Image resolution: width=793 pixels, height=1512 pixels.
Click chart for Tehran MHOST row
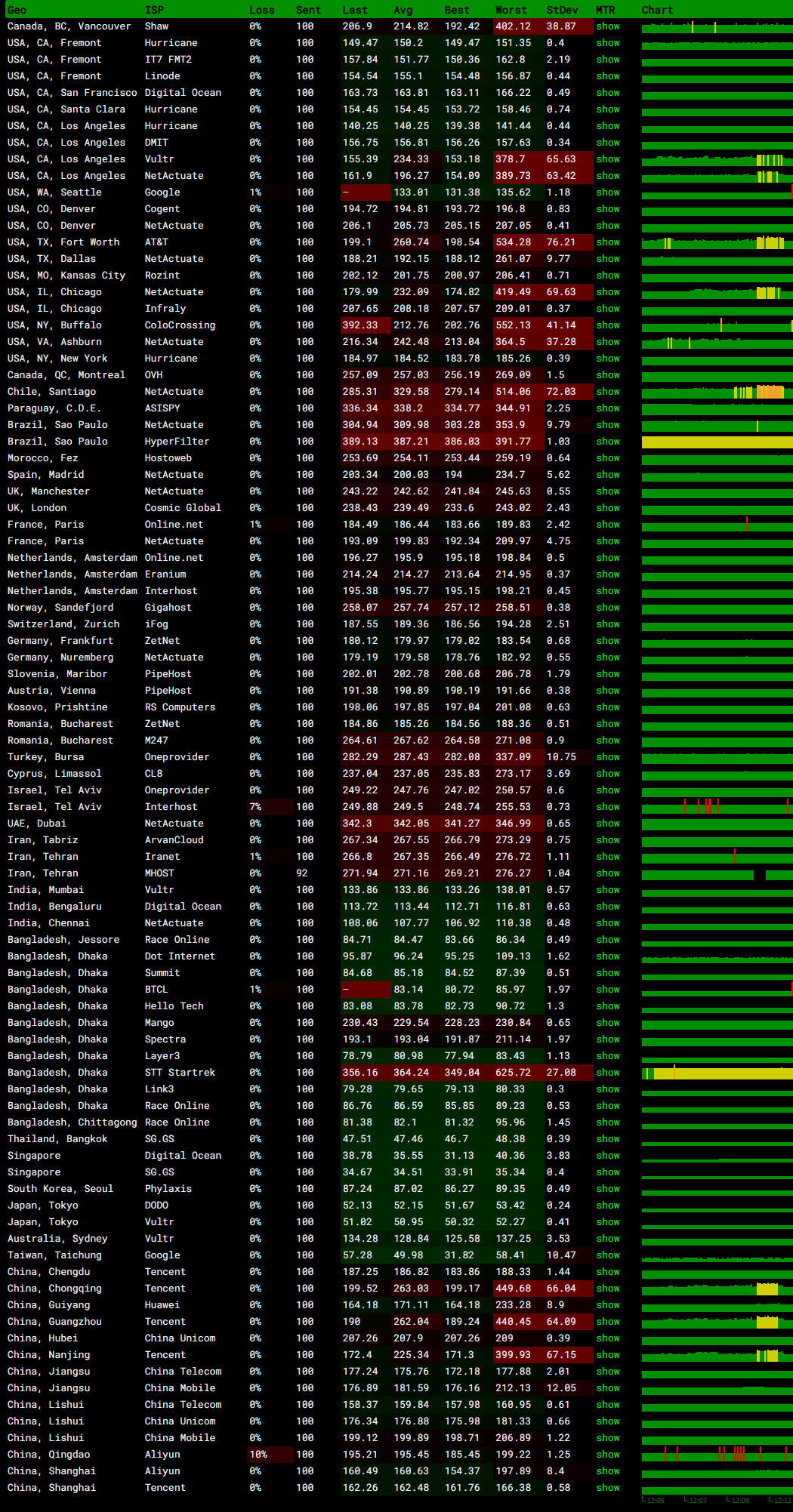point(716,873)
